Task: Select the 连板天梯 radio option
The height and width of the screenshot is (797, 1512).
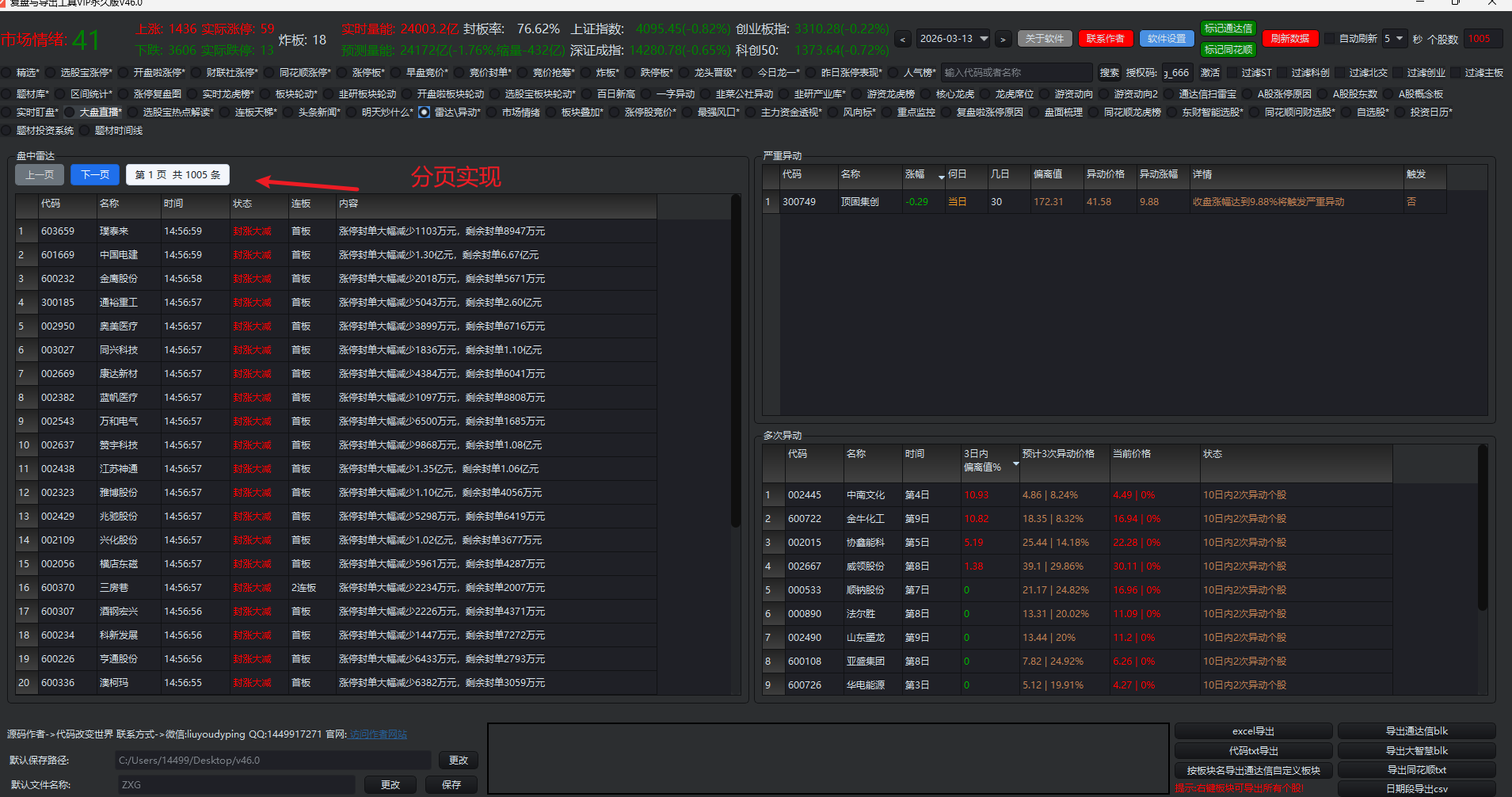Action: click(226, 112)
